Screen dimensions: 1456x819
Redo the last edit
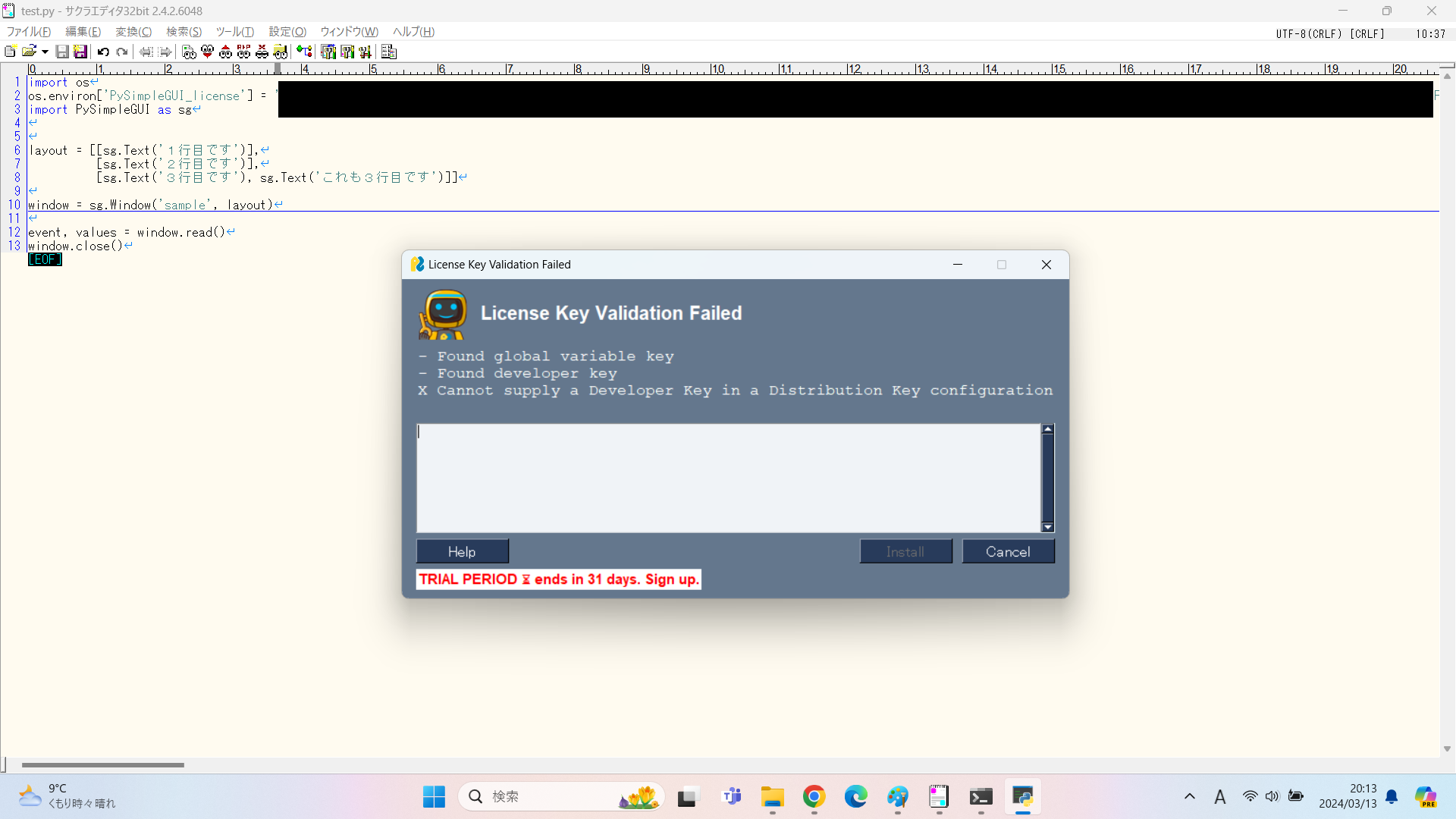coord(122,52)
